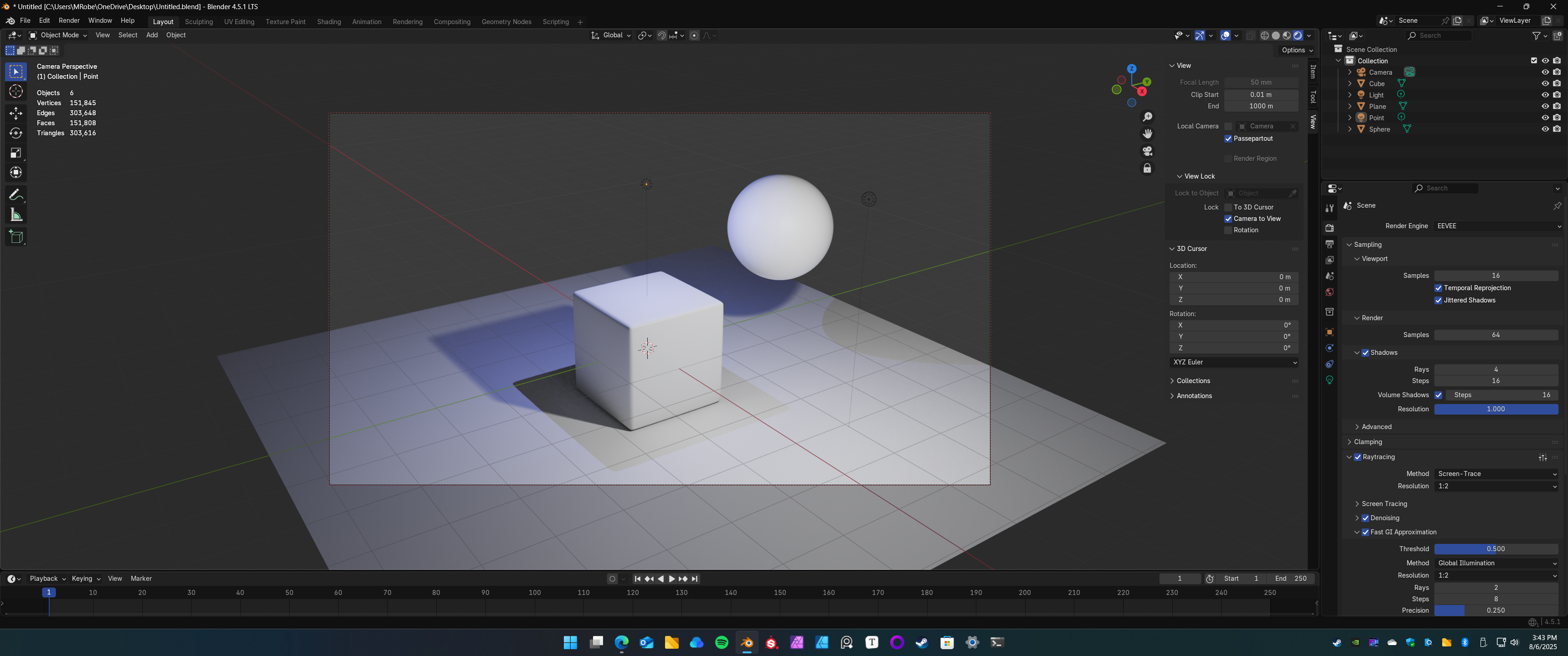
Task: Toggle camera view with the camera icon
Action: point(1147,151)
